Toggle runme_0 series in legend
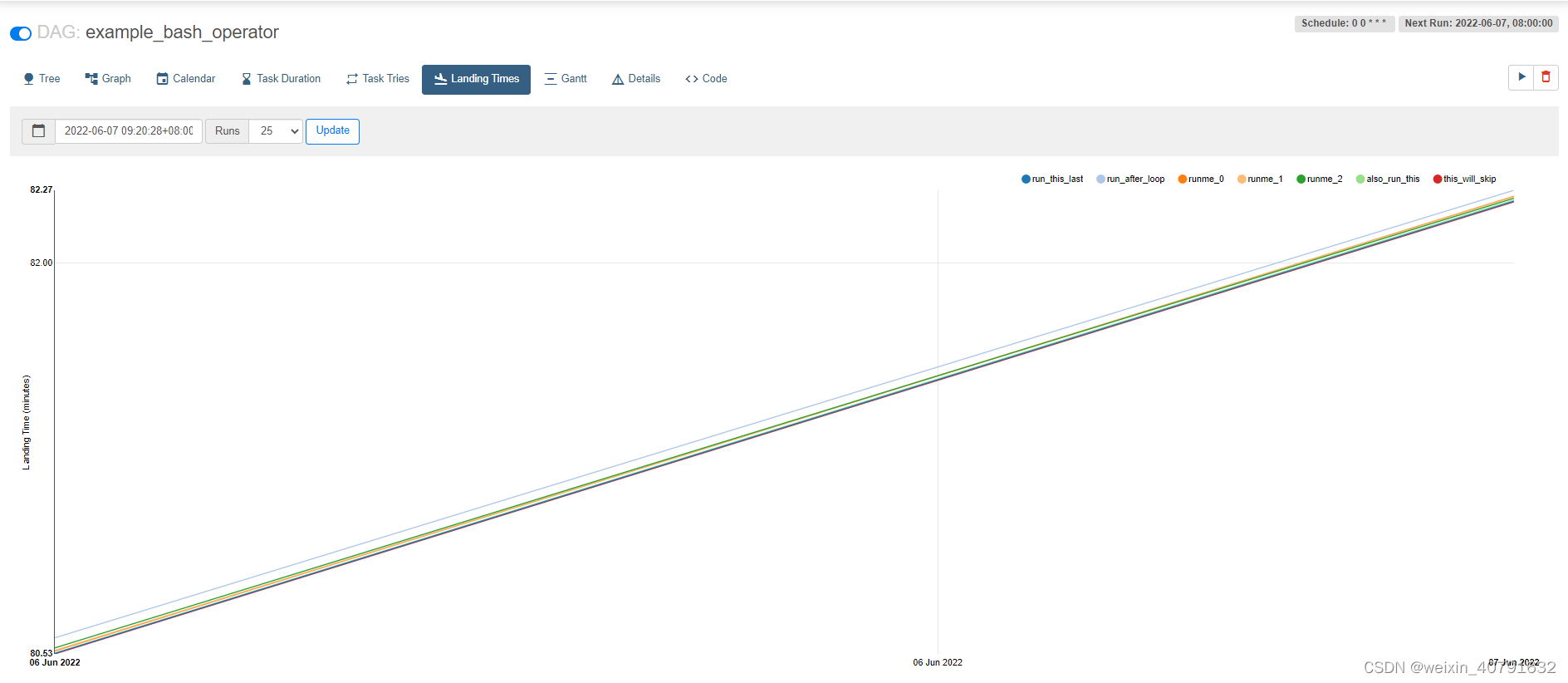Image resolution: width=1568 pixels, height=683 pixels. coord(1201,179)
